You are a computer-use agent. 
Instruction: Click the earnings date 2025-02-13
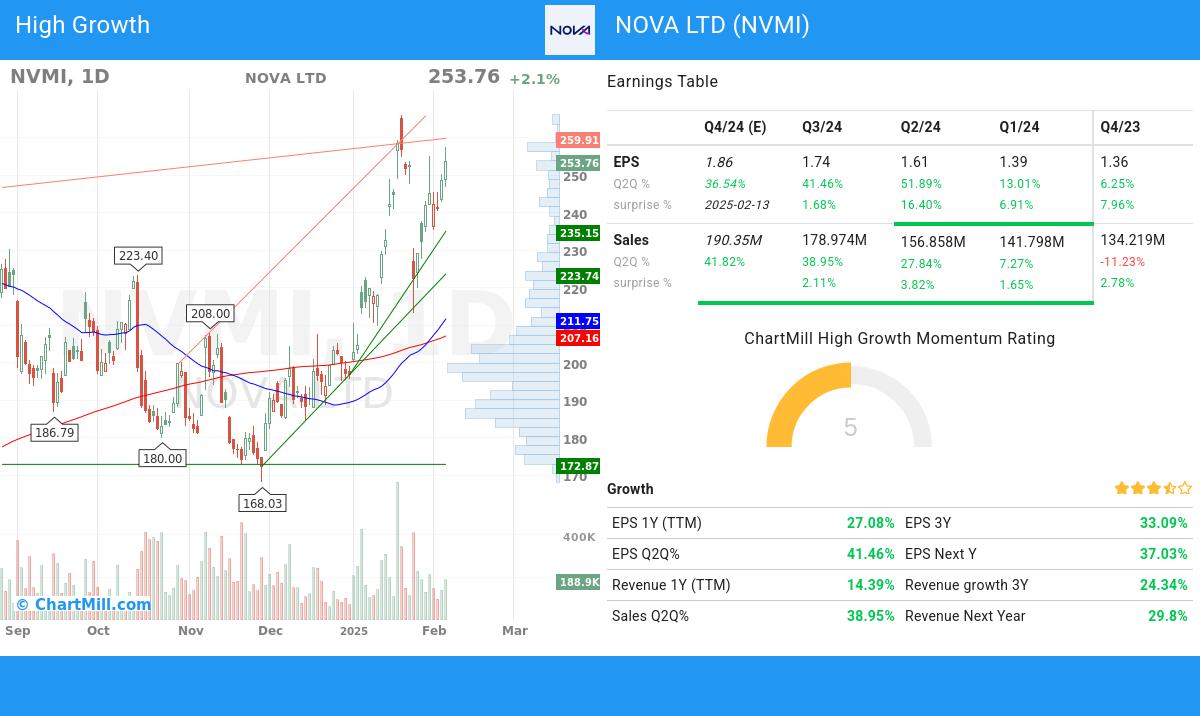pos(737,205)
